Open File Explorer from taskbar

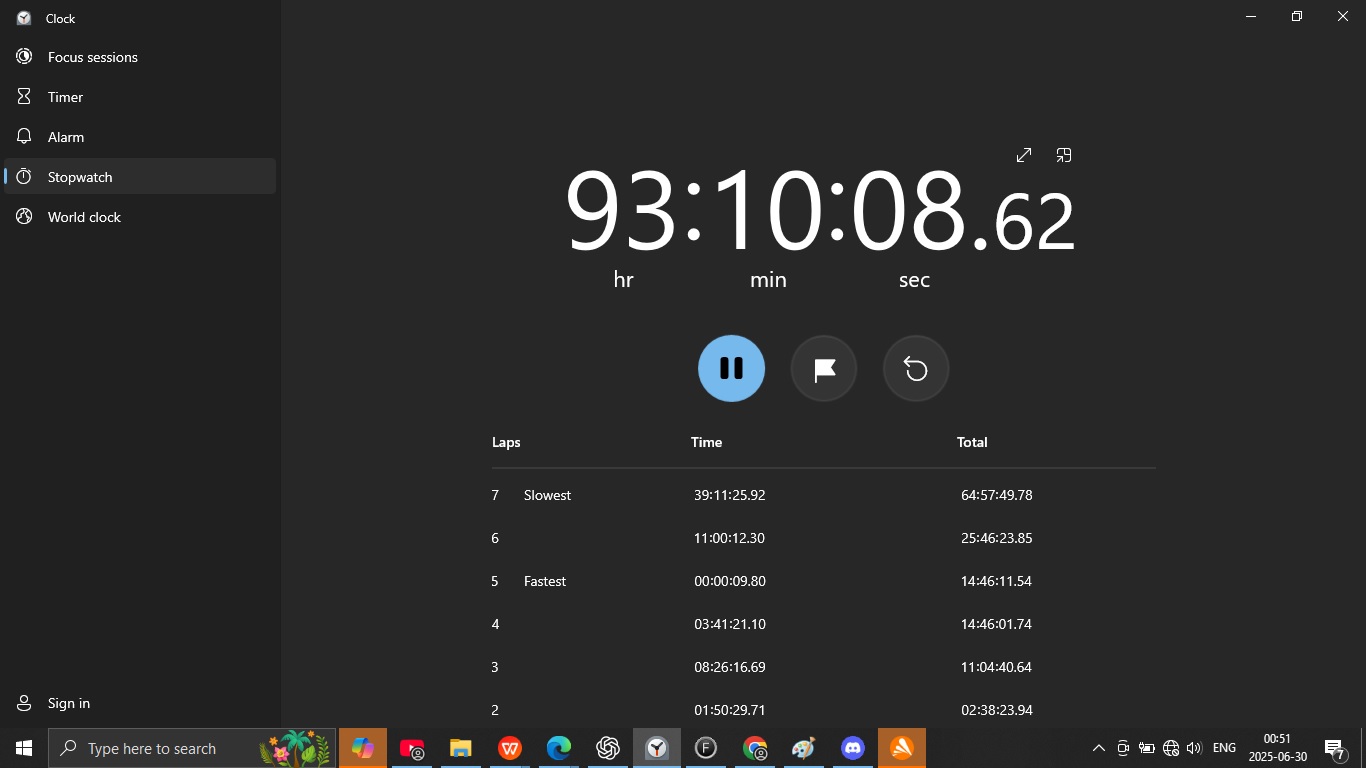click(460, 748)
